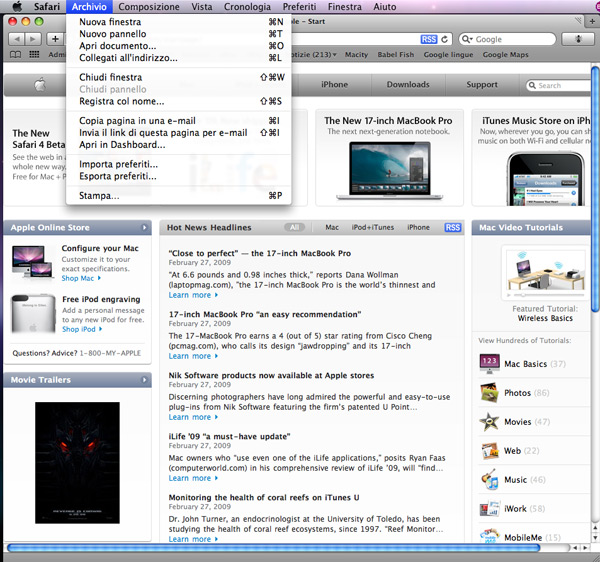Click the Photos tutorial icon
This screenshot has height=562, width=600.
(x=489, y=393)
